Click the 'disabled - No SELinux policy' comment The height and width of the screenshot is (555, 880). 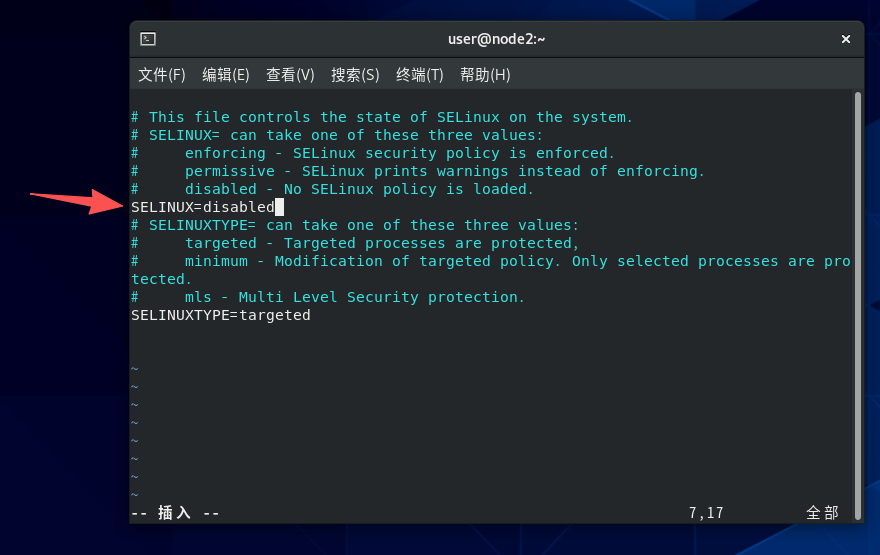(332, 189)
